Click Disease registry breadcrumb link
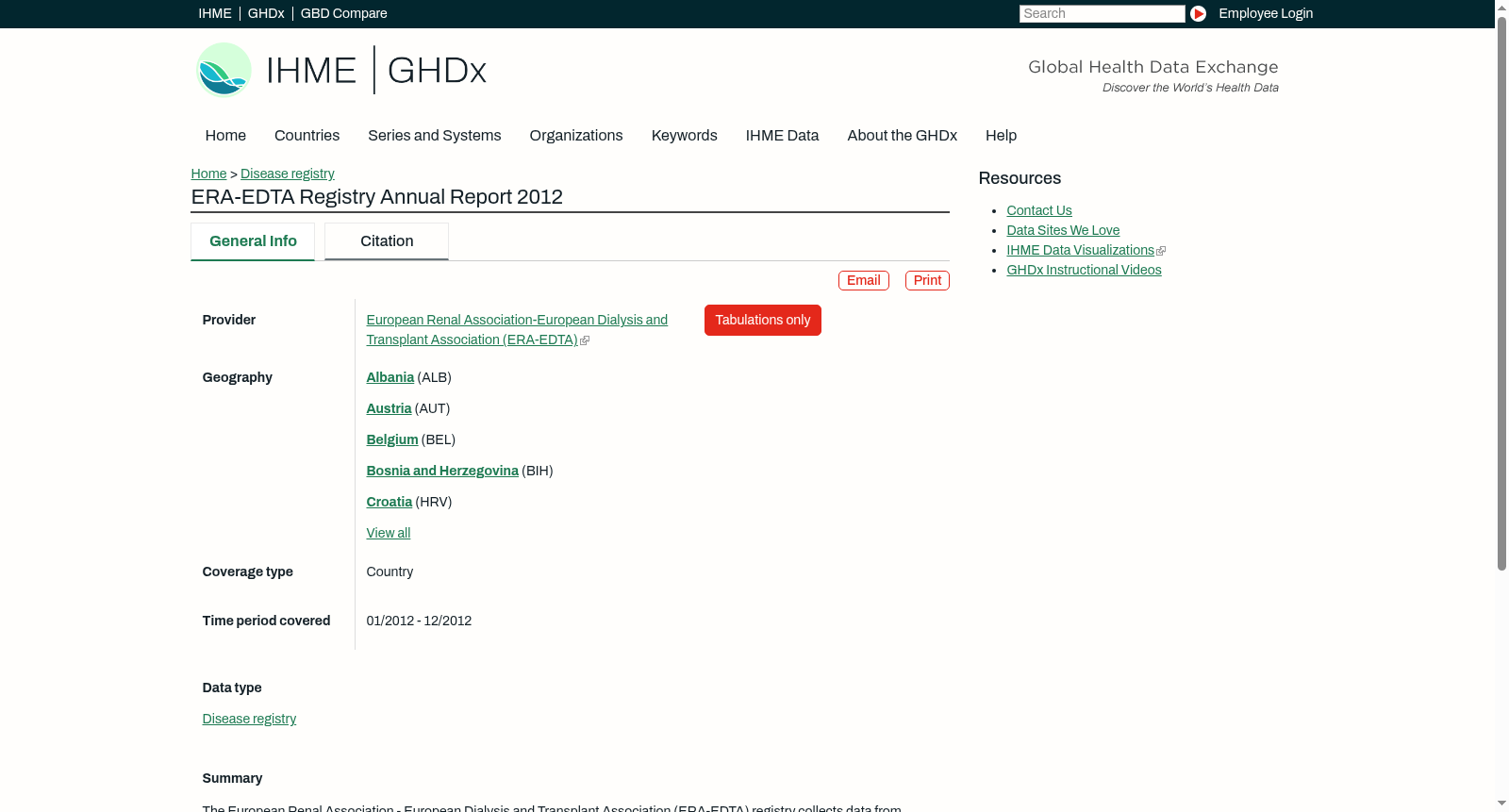The image size is (1509, 812). click(x=288, y=174)
